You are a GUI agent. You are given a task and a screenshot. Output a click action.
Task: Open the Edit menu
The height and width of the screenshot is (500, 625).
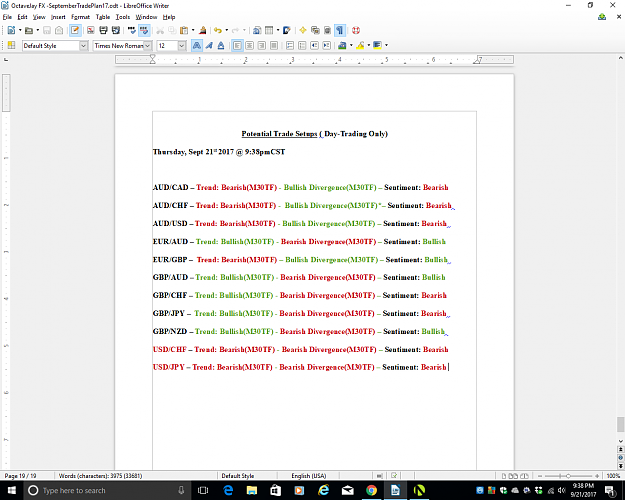tap(22, 17)
